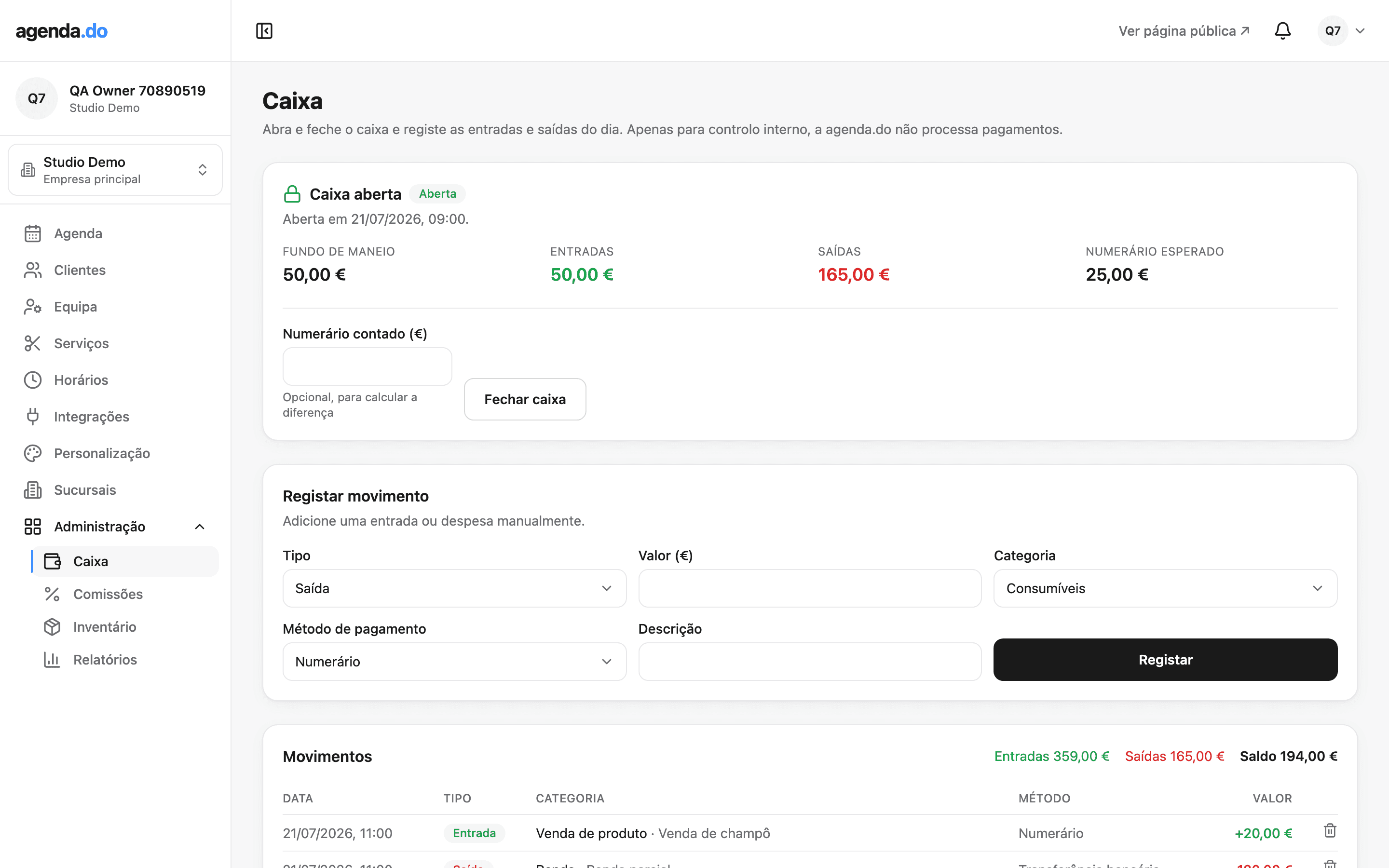Open the Clientes menu item
Screen dimensions: 1389x868
pyautogui.click(x=80, y=271)
